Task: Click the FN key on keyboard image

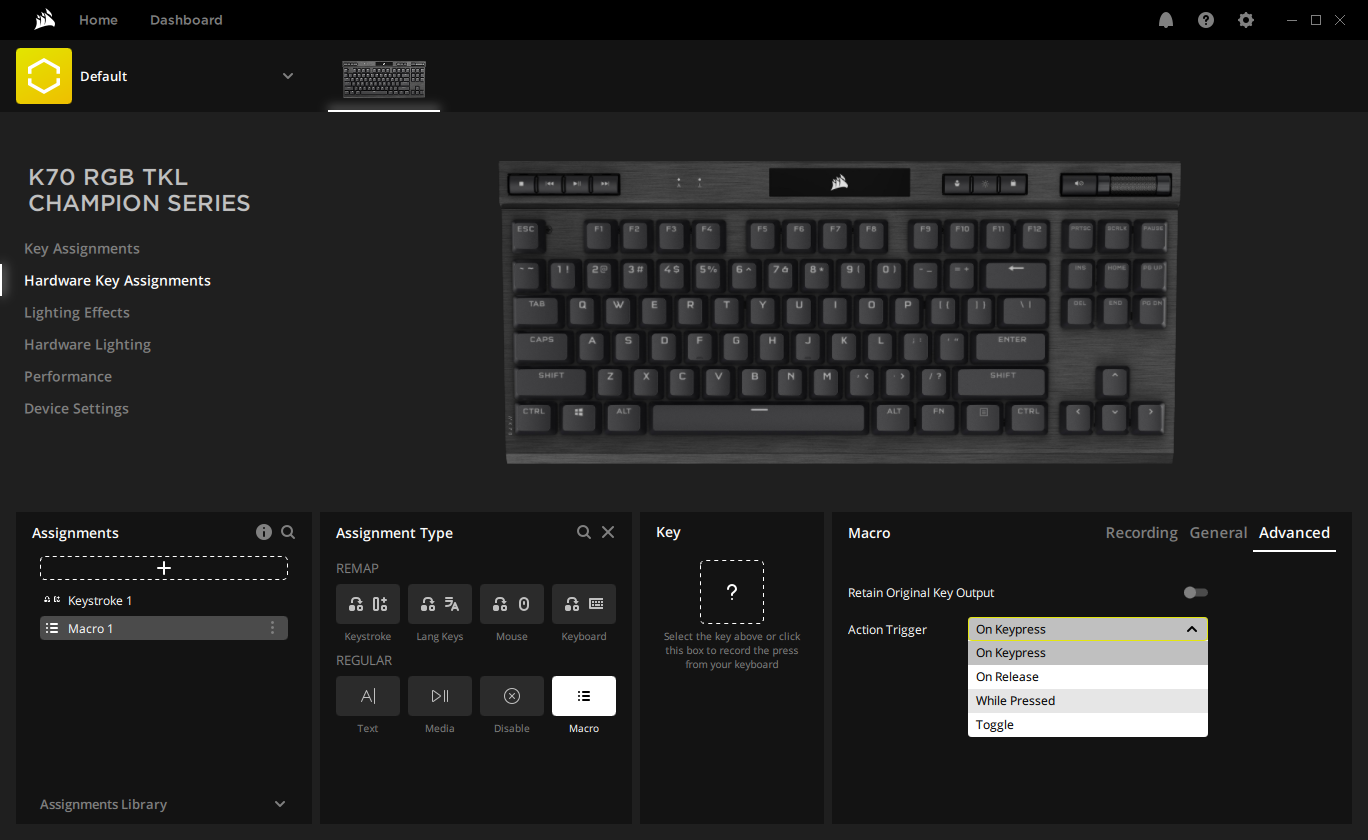Action: click(x=938, y=417)
